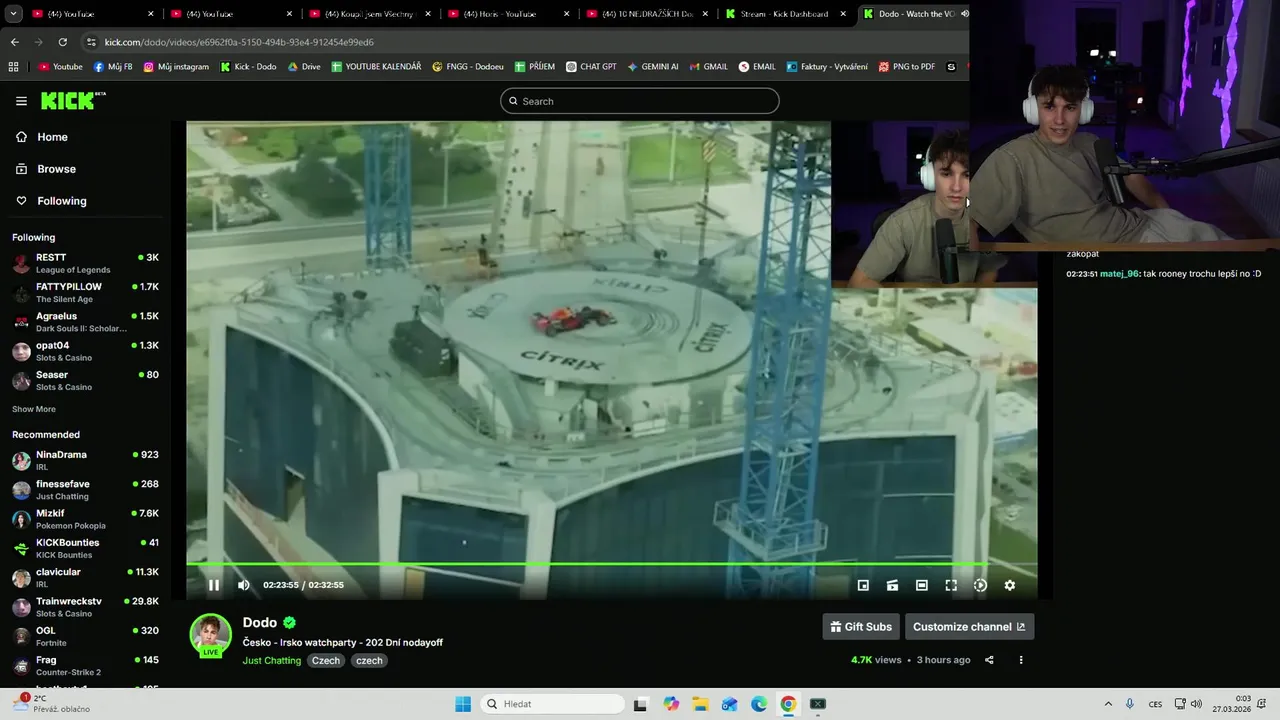Open the Můj instagram bookmark

click(x=176, y=67)
